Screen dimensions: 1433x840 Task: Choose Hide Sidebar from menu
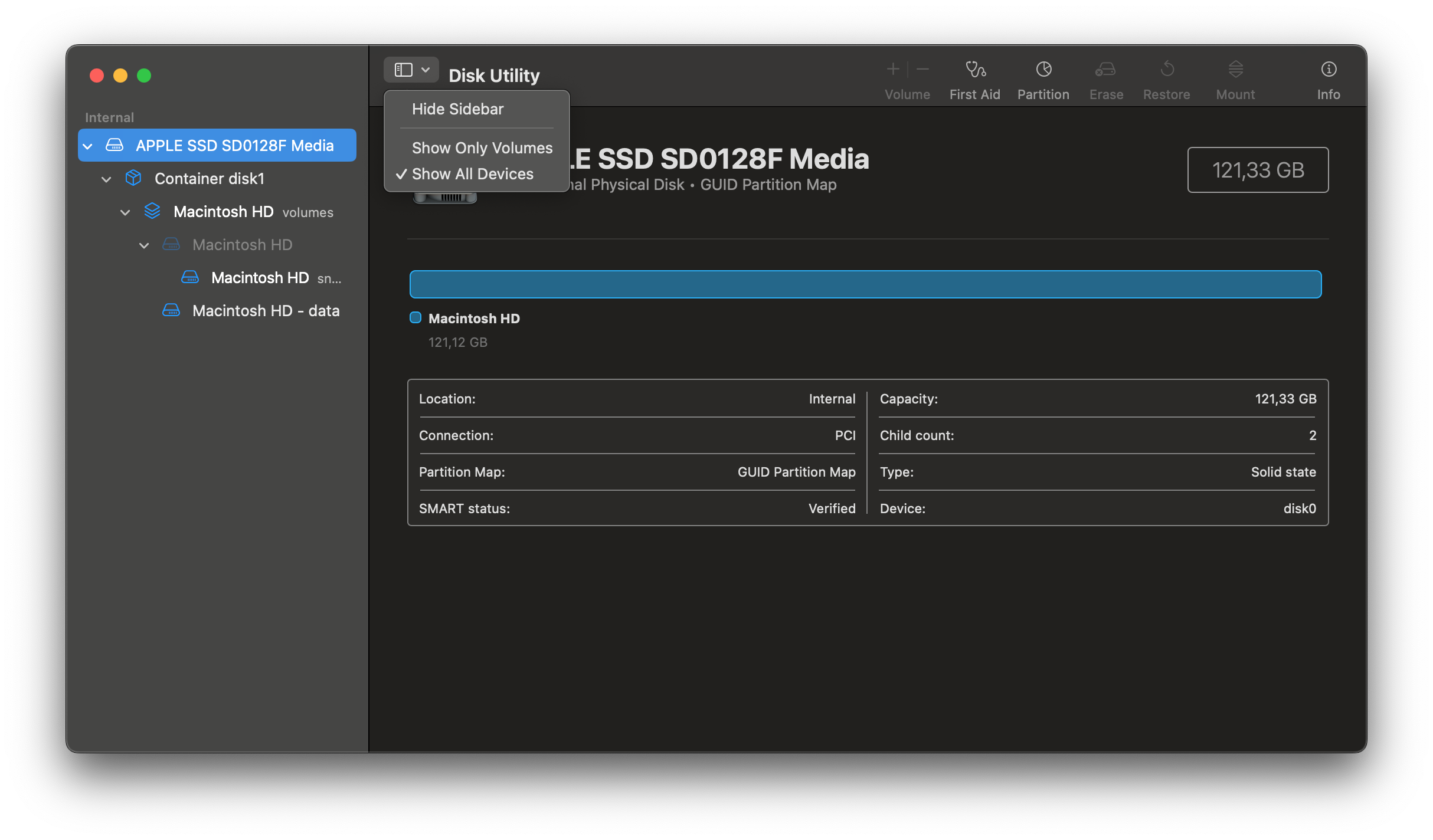click(x=457, y=109)
